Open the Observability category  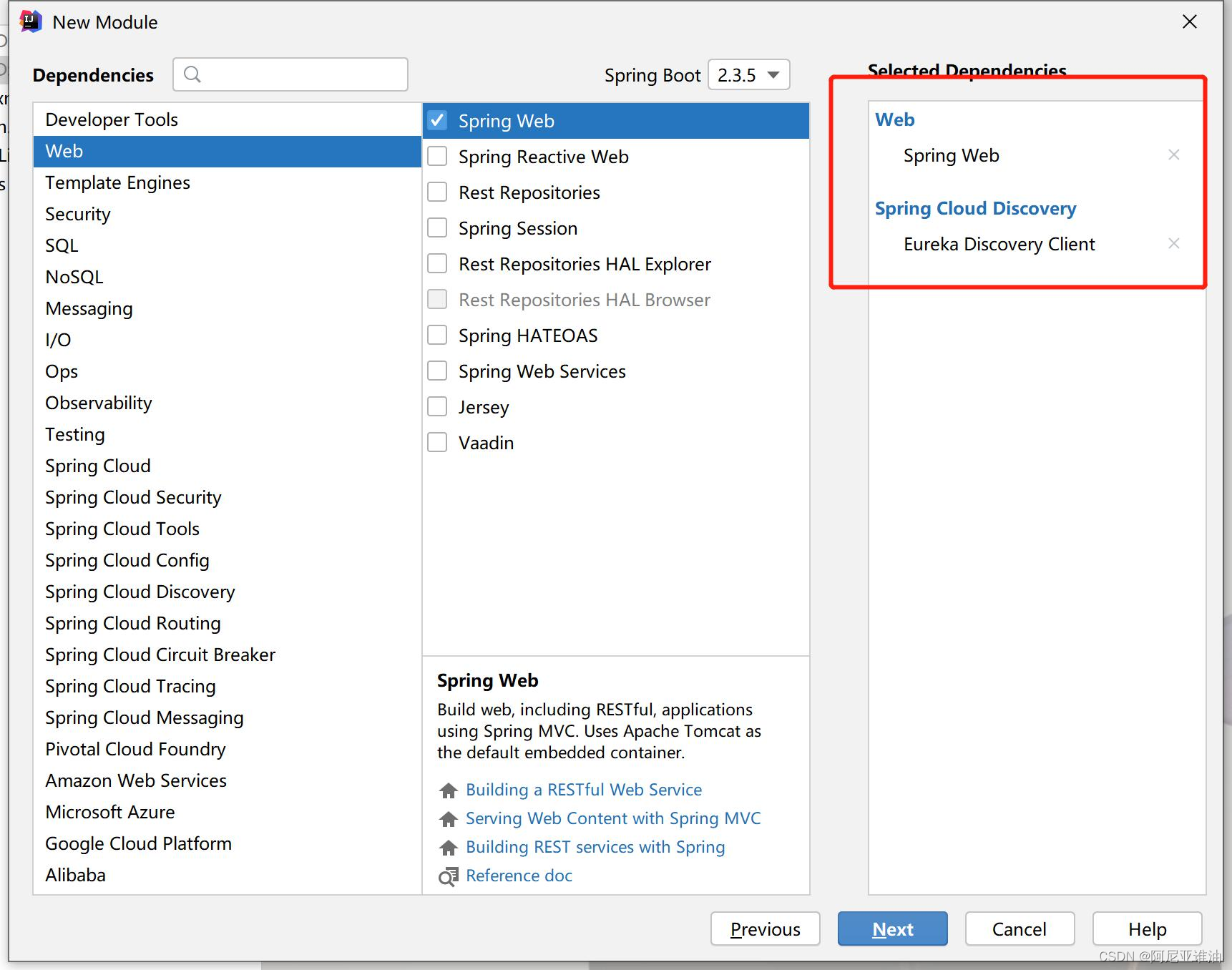[x=227, y=403]
